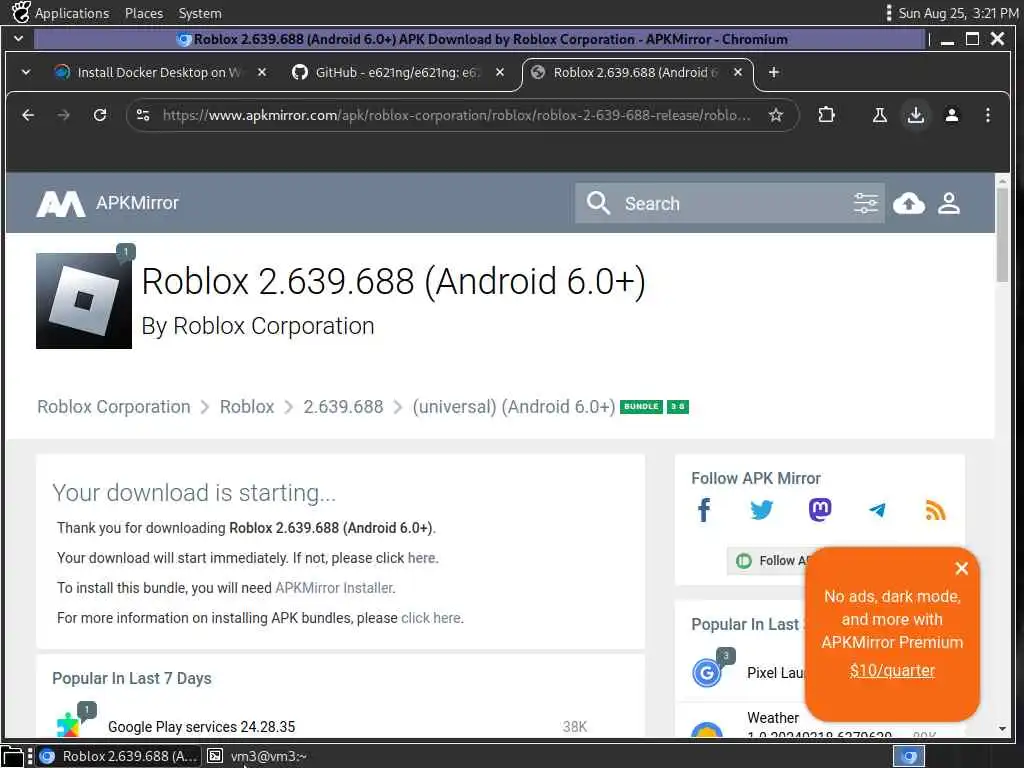
Task: Click the scrollbar down arrow
Action: [x=1002, y=728]
